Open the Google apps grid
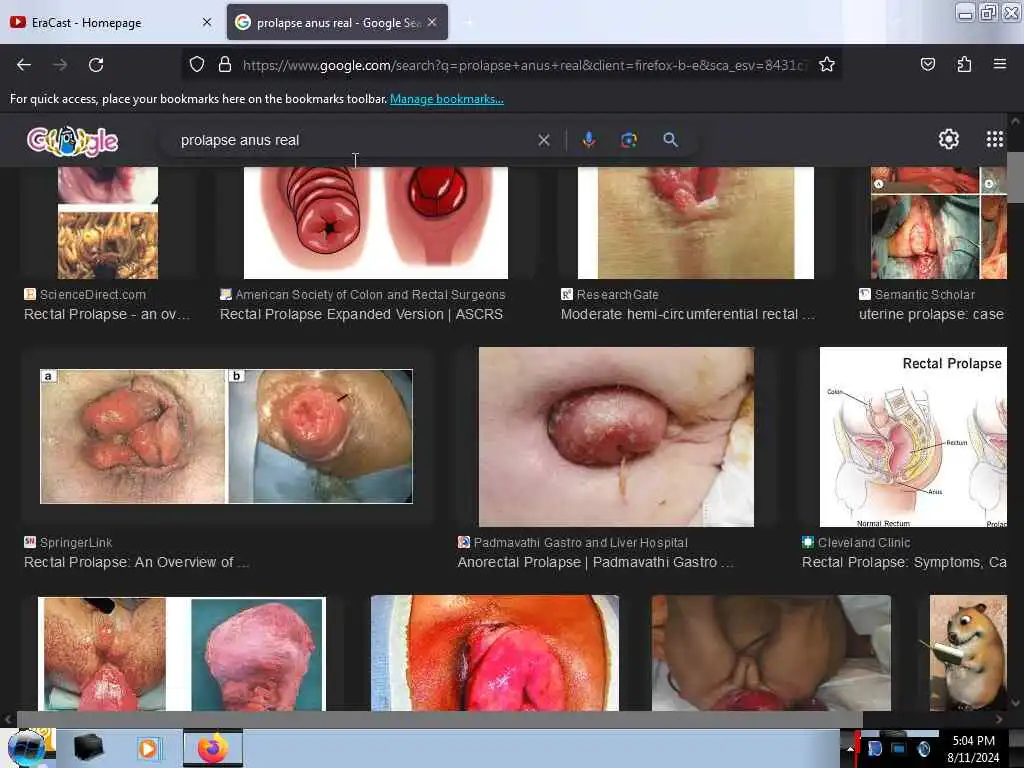This screenshot has width=1024, height=768. [995, 139]
